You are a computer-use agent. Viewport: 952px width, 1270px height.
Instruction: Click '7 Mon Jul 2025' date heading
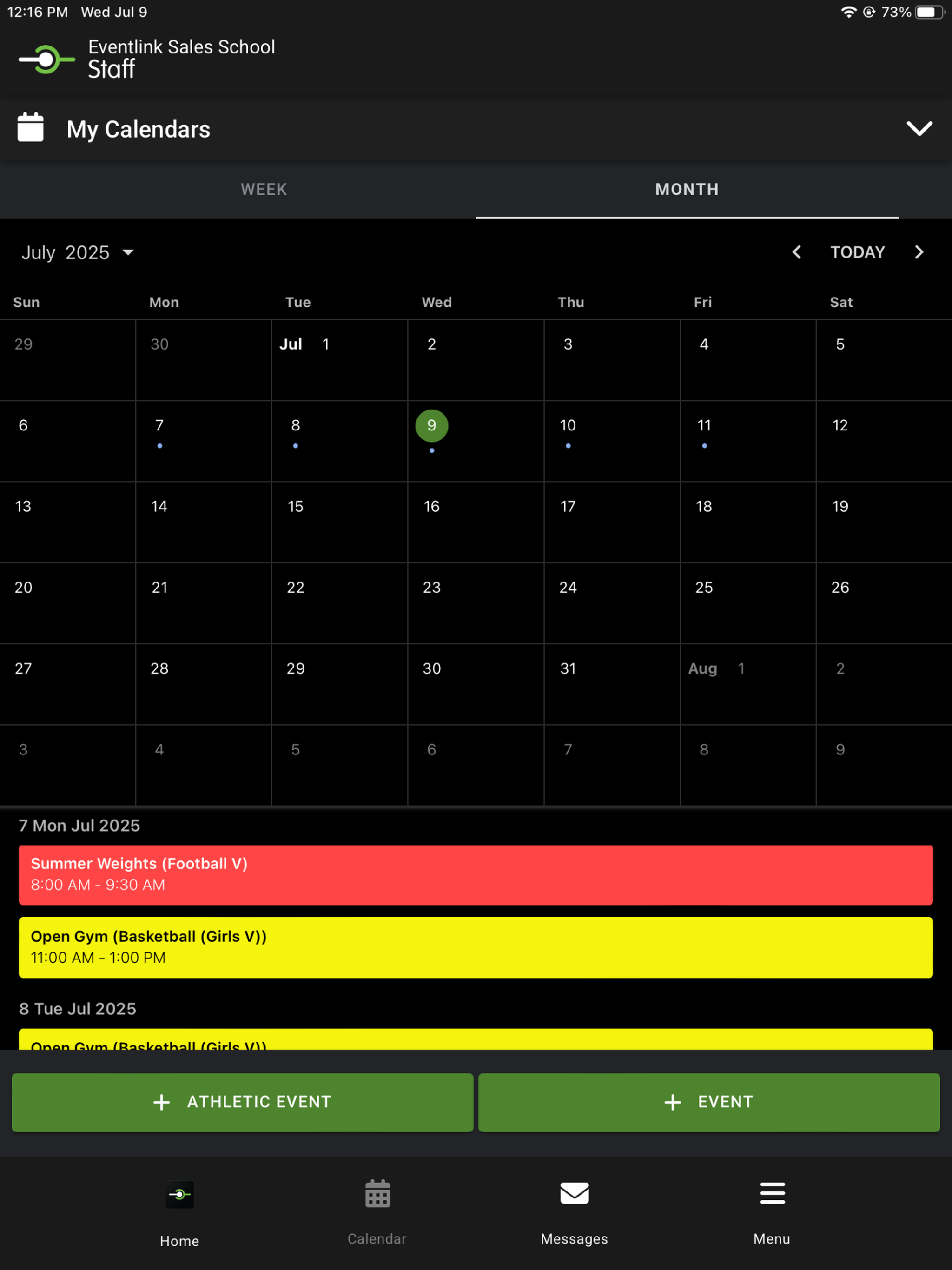coord(79,826)
